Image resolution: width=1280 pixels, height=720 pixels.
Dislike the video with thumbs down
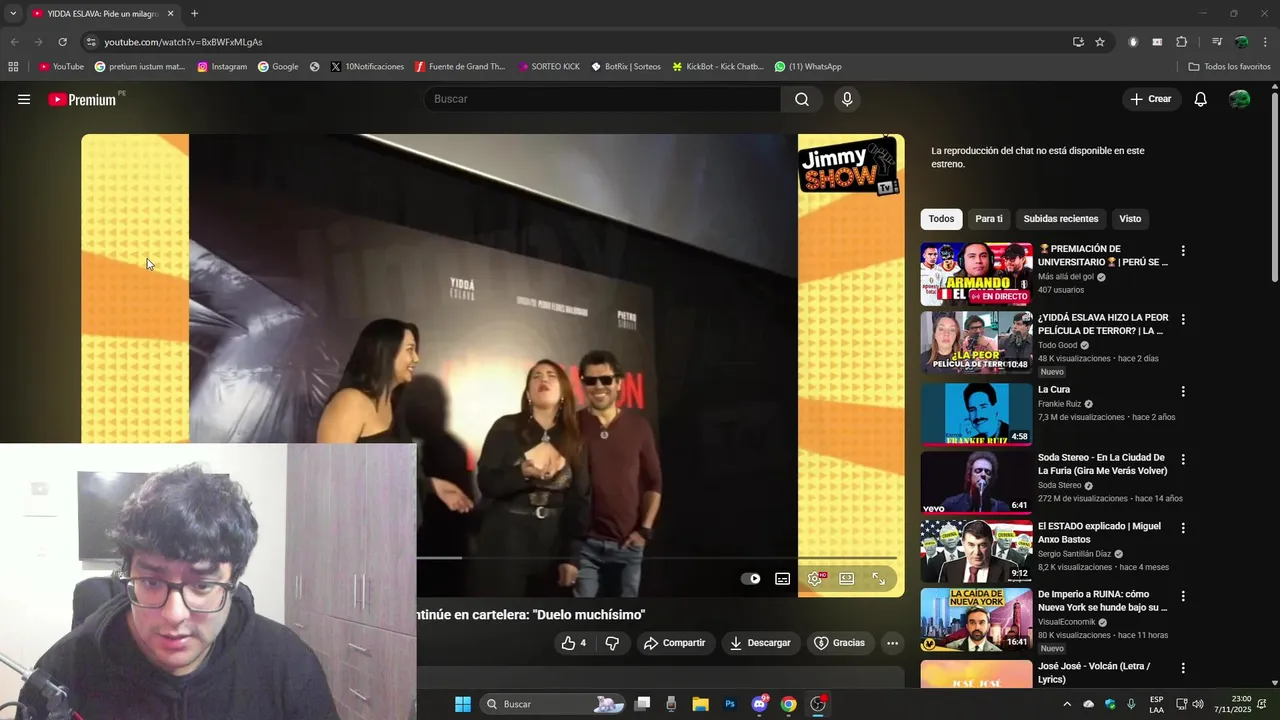(x=612, y=643)
